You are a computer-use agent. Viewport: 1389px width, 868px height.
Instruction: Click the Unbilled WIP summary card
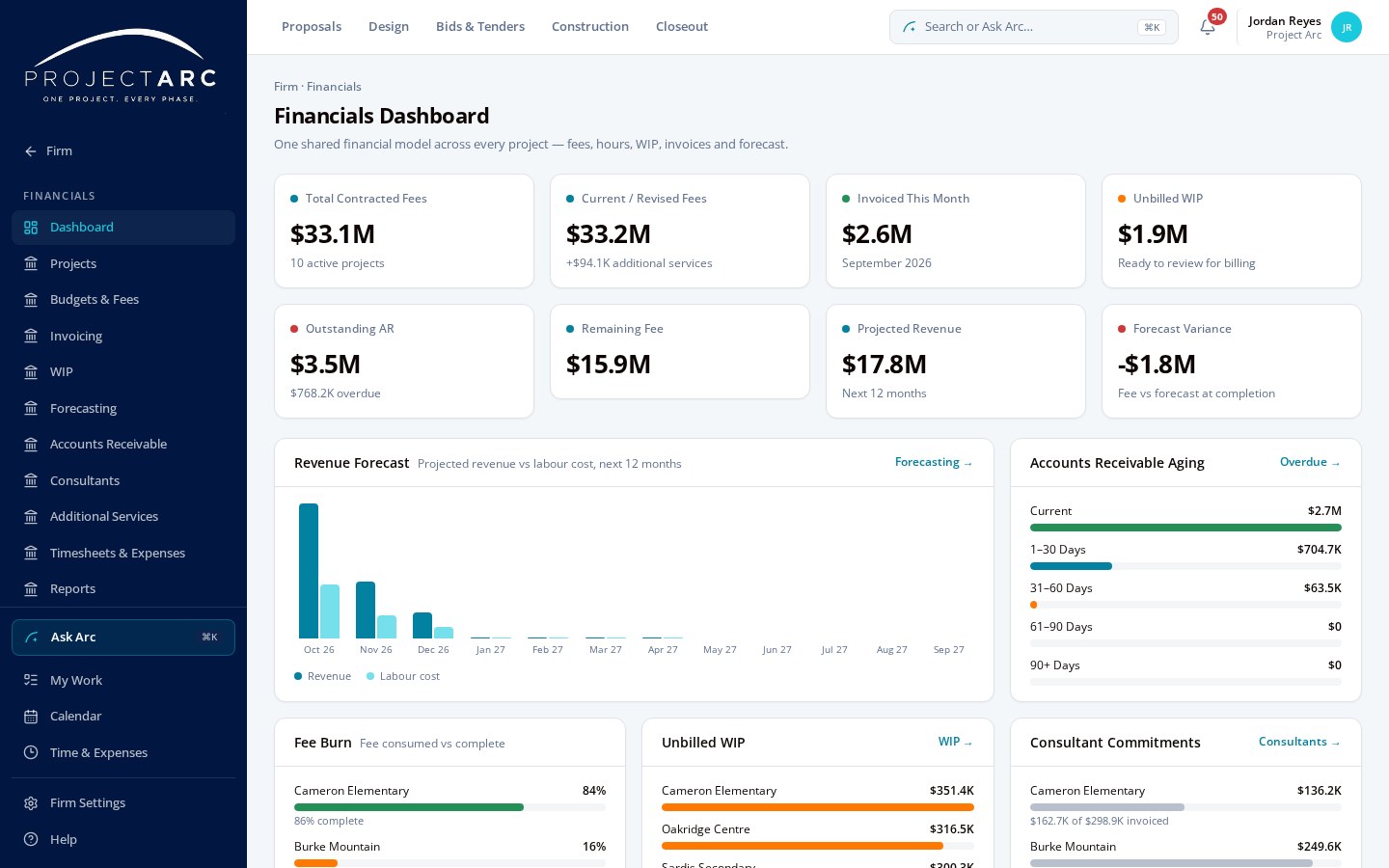tap(1232, 231)
